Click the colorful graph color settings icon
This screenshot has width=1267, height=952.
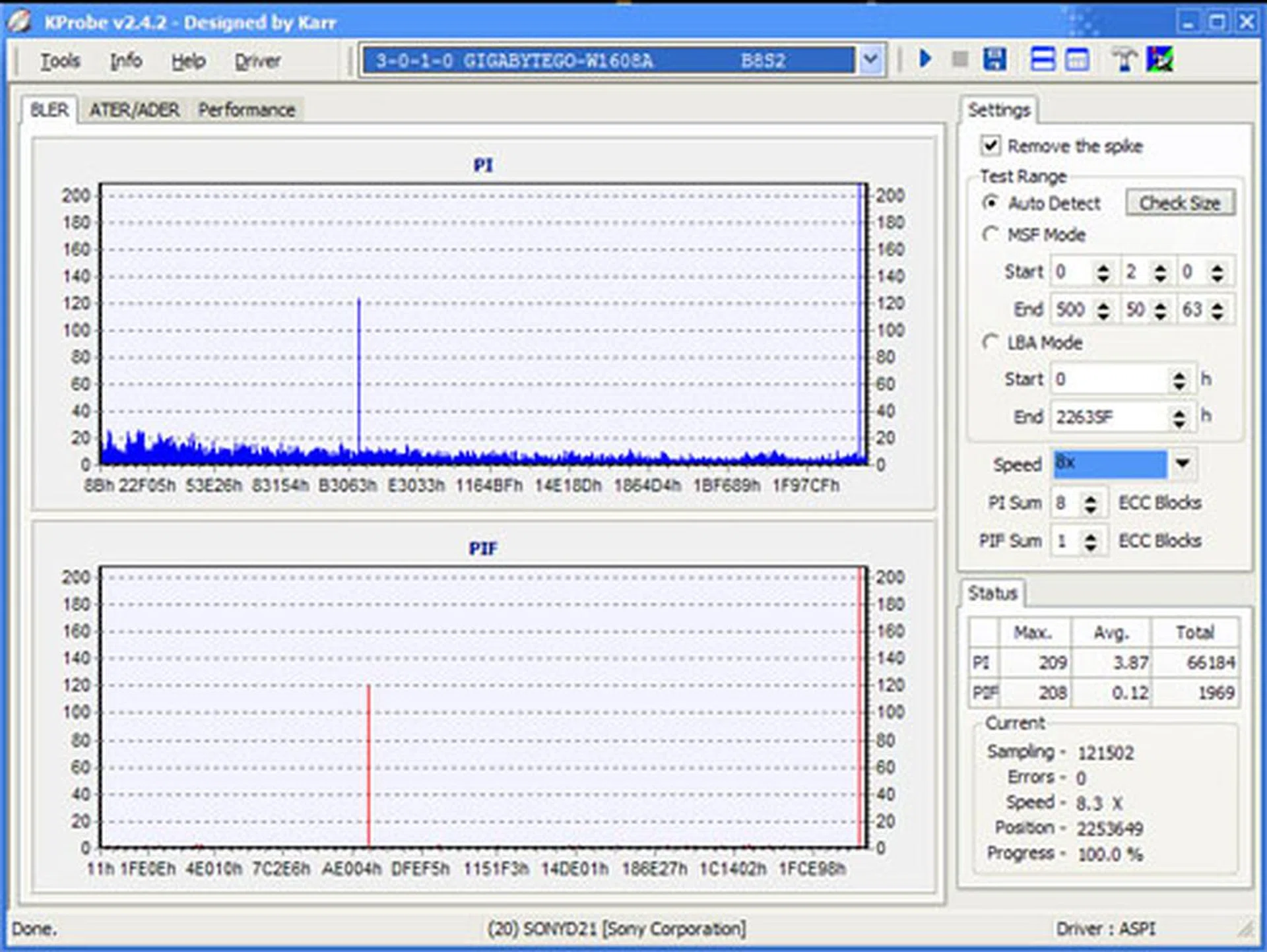(1159, 59)
